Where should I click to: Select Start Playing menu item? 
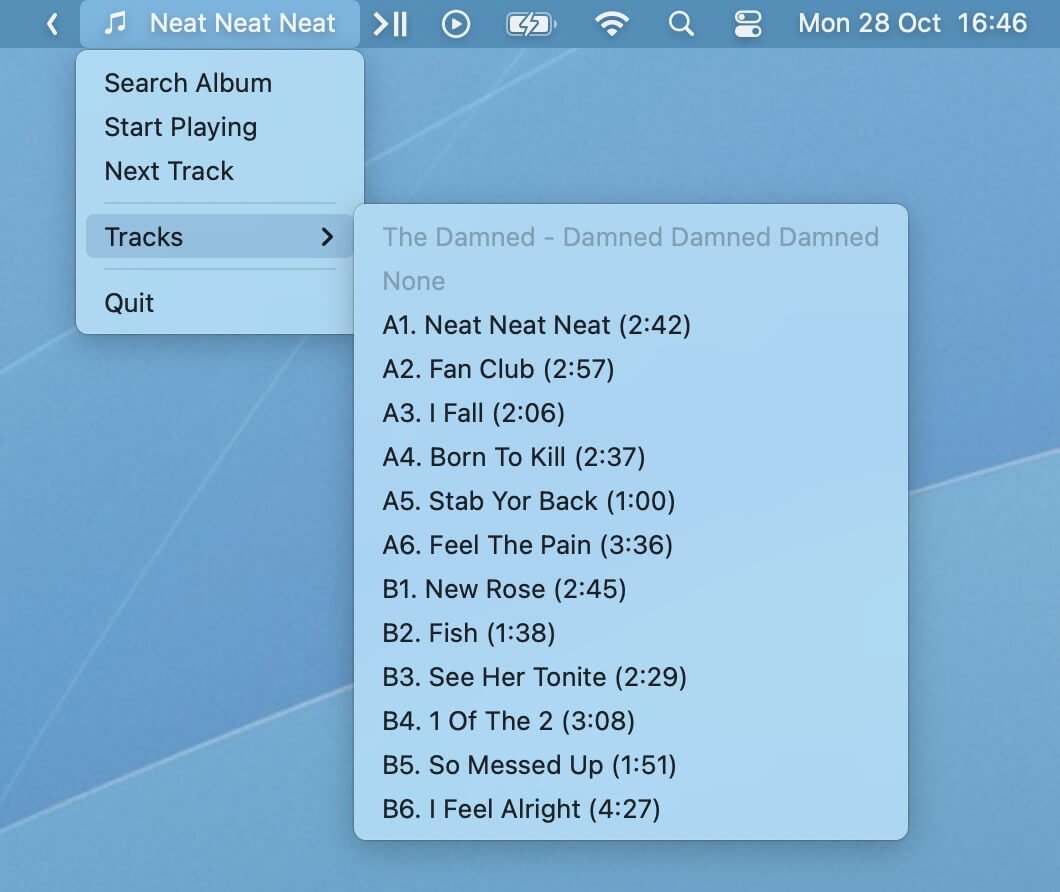tap(181, 127)
